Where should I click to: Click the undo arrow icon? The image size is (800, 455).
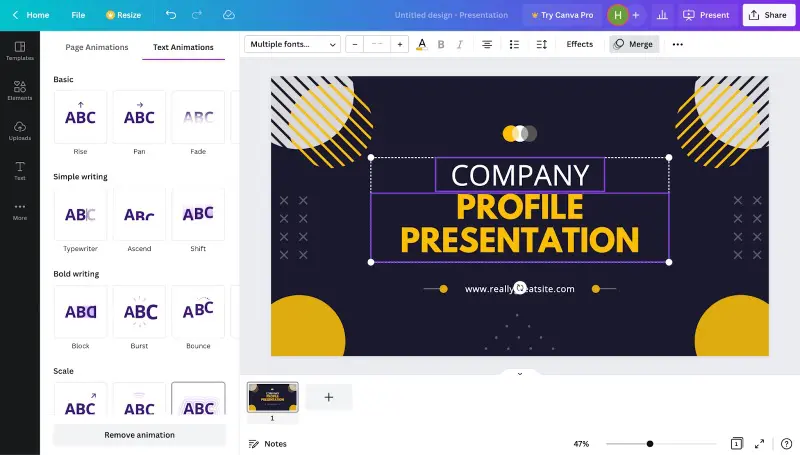171,15
